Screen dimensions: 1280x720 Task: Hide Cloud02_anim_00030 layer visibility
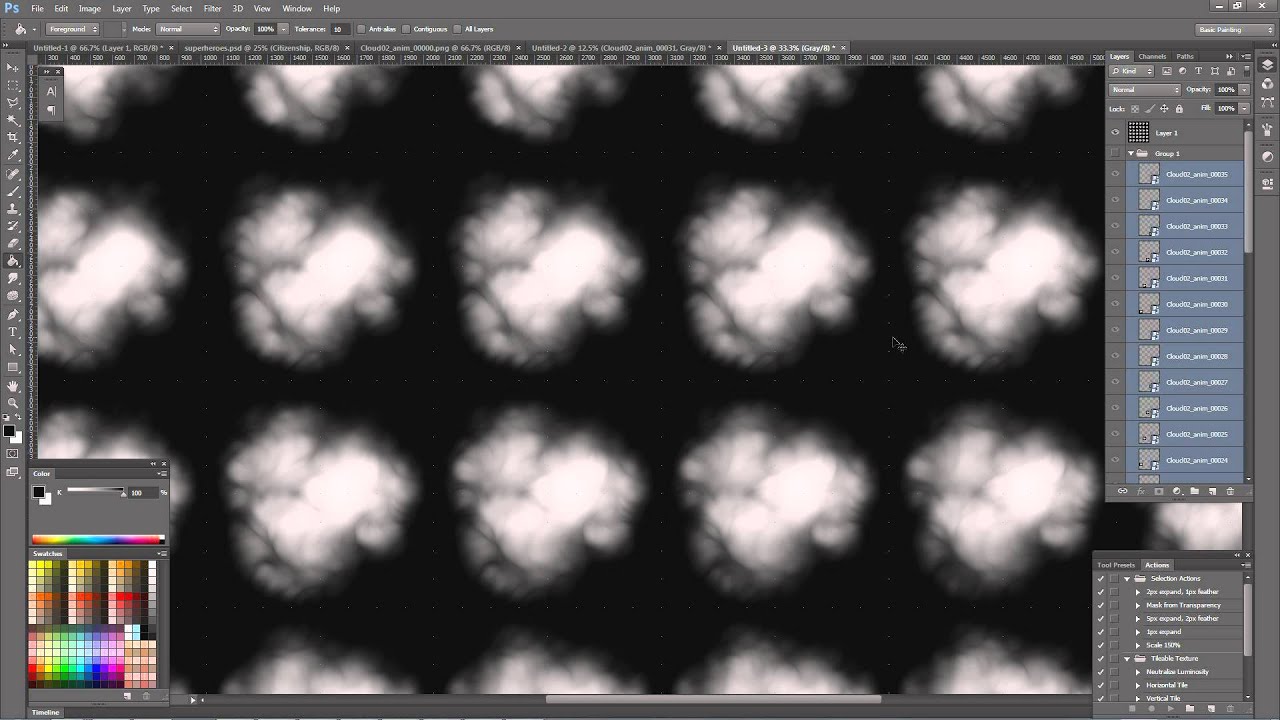tap(1115, 304)
